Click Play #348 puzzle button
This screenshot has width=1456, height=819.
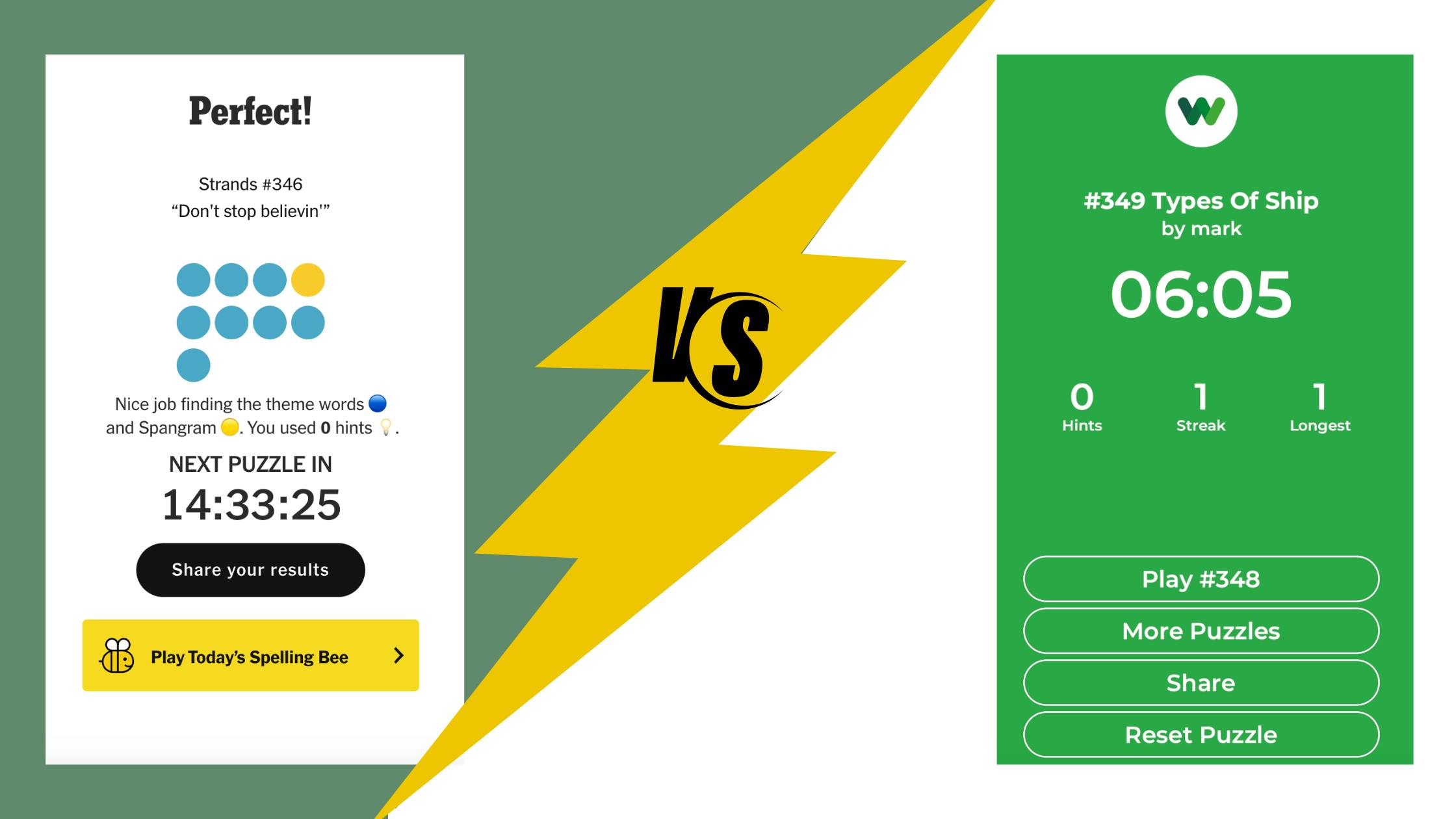(x=1201, y=580)
